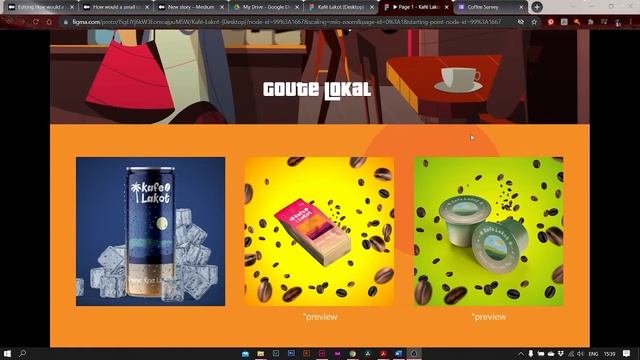Open Google Chrome from the taskbar

(x=353, y=353)
